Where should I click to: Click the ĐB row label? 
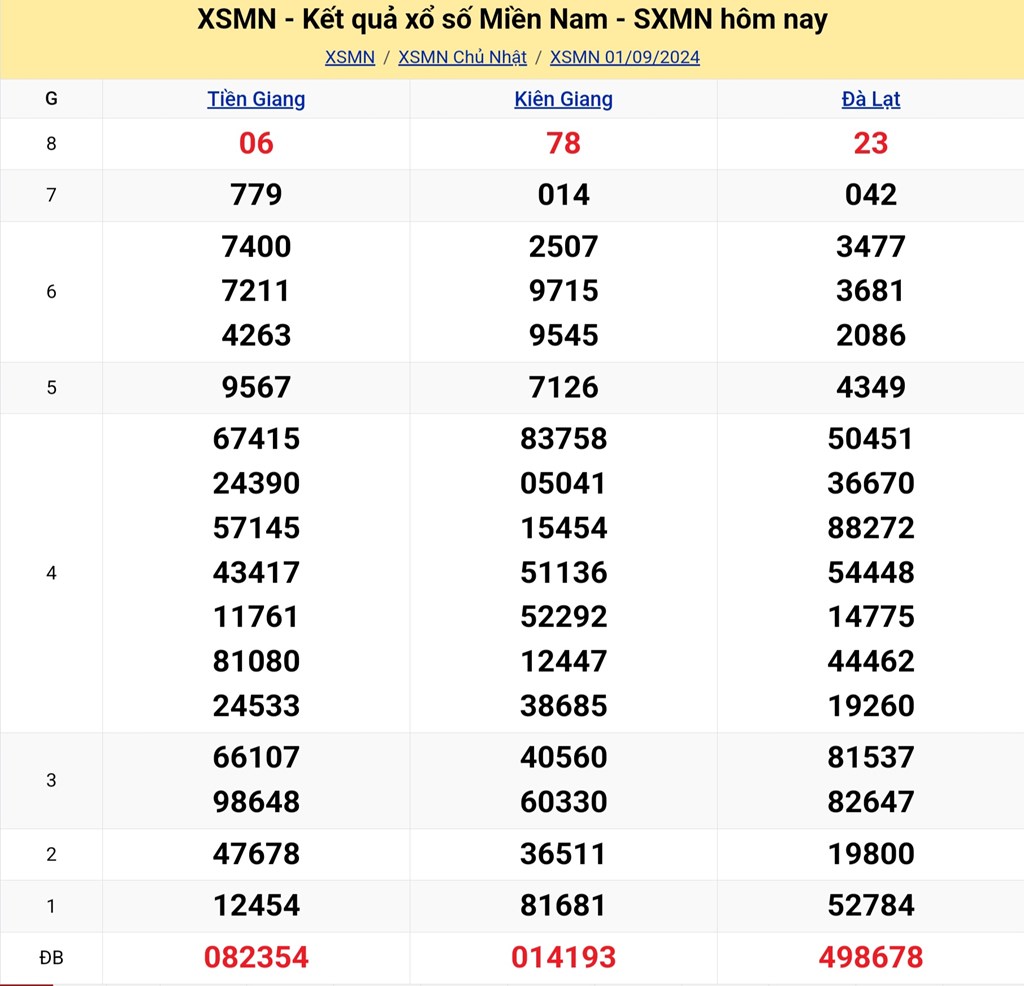coord(51,958)
